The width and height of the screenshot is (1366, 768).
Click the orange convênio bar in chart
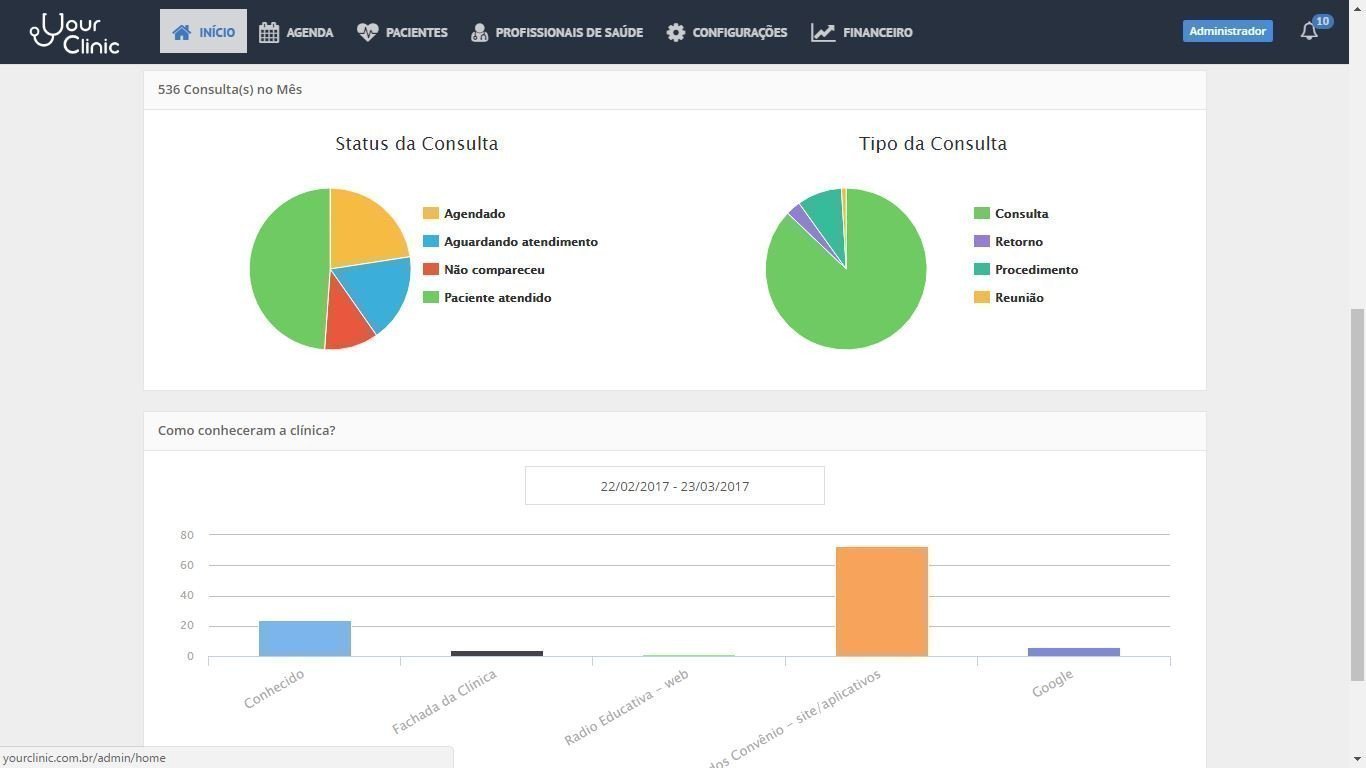click(x=881, y=601)
